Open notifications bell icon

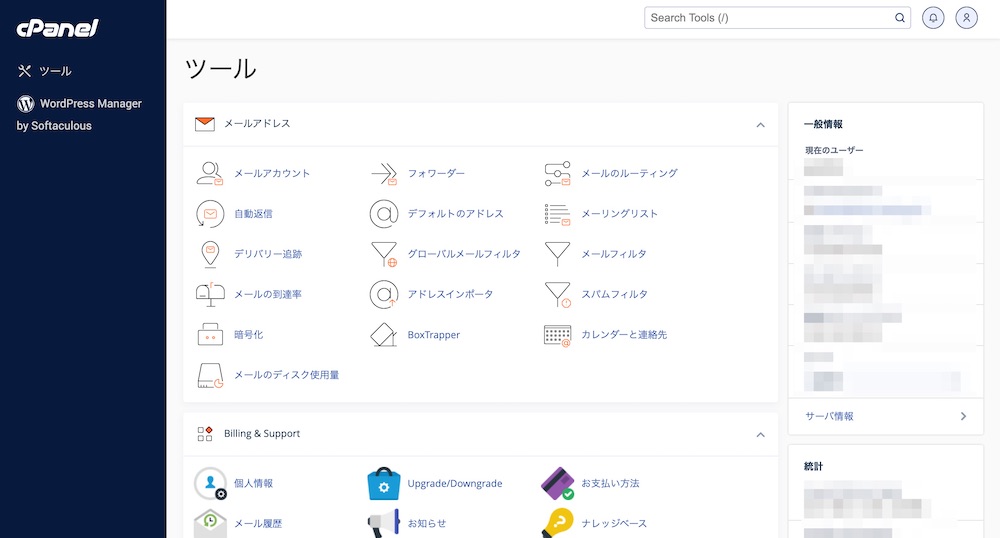[933, 18]
